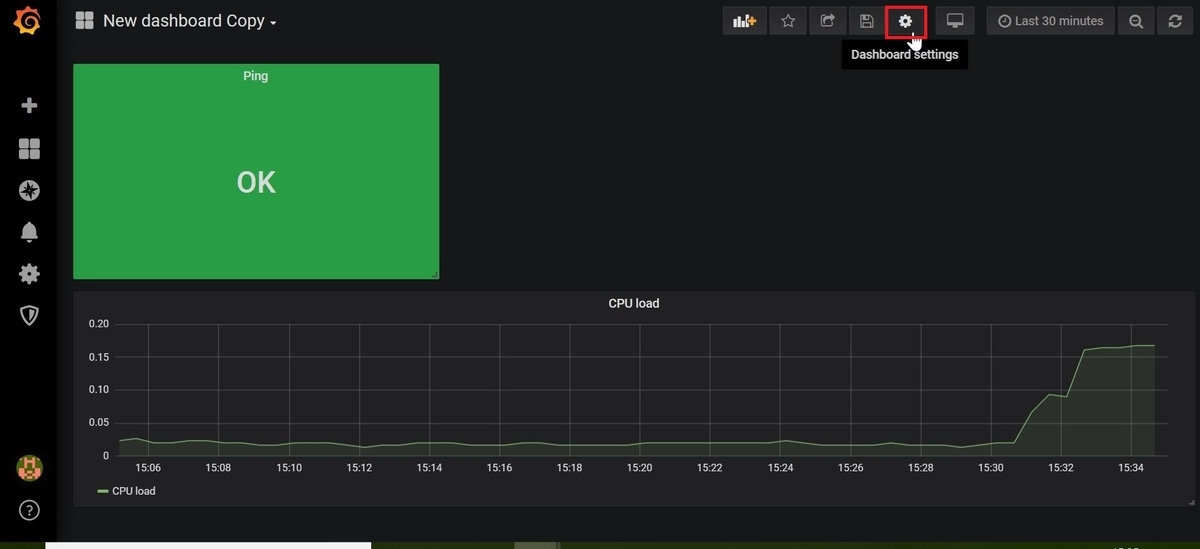Screen dimensions: 1200x549
Task: Click the dashboard grid icon beside title
Action: [x=84, y=21]
